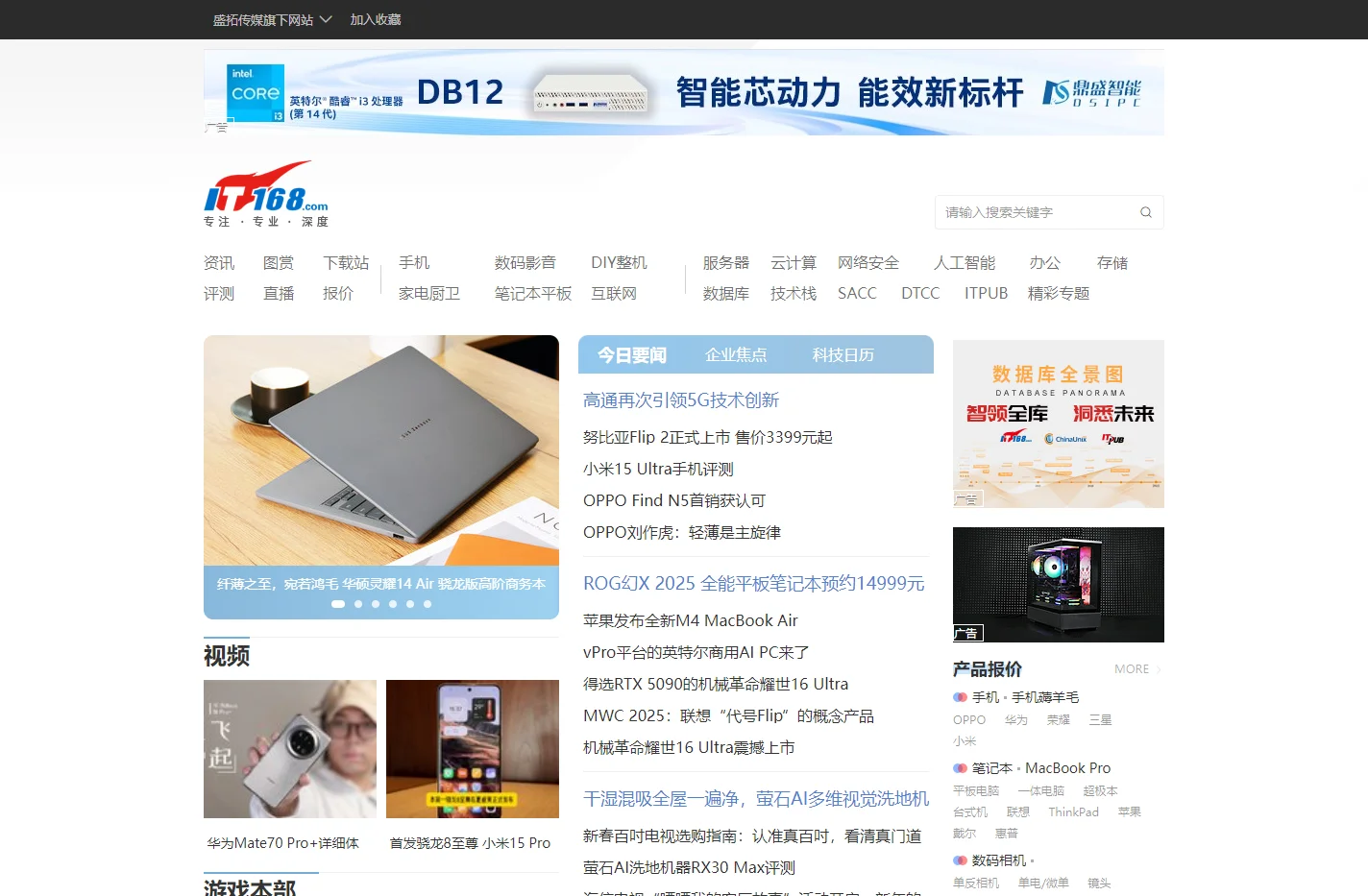
Task: Open OPPO刘作虎:轻薄是主旋律 article
Action: pos(682,532)
